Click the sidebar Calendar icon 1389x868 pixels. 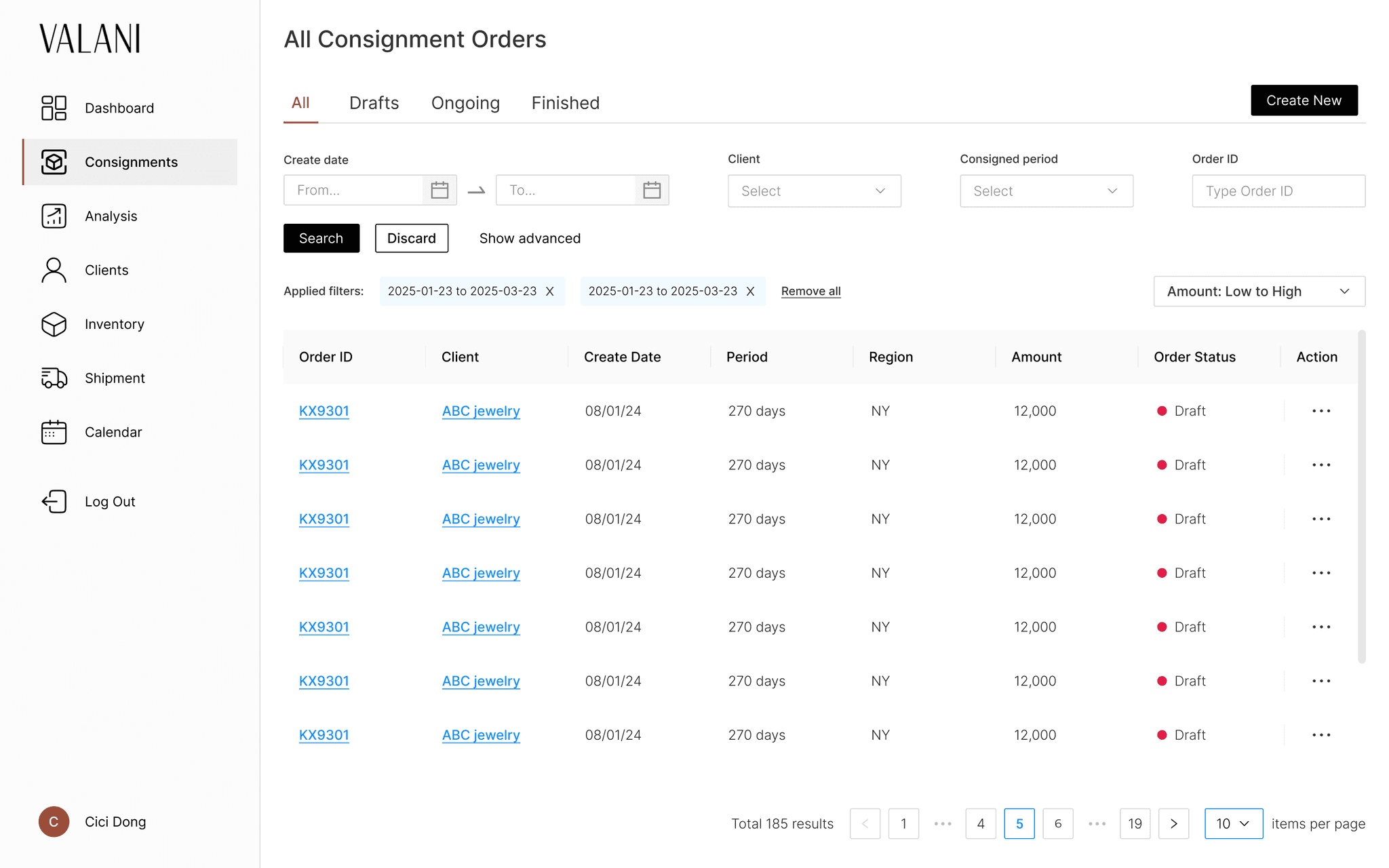pyautogui.click(x=54, y=432)
